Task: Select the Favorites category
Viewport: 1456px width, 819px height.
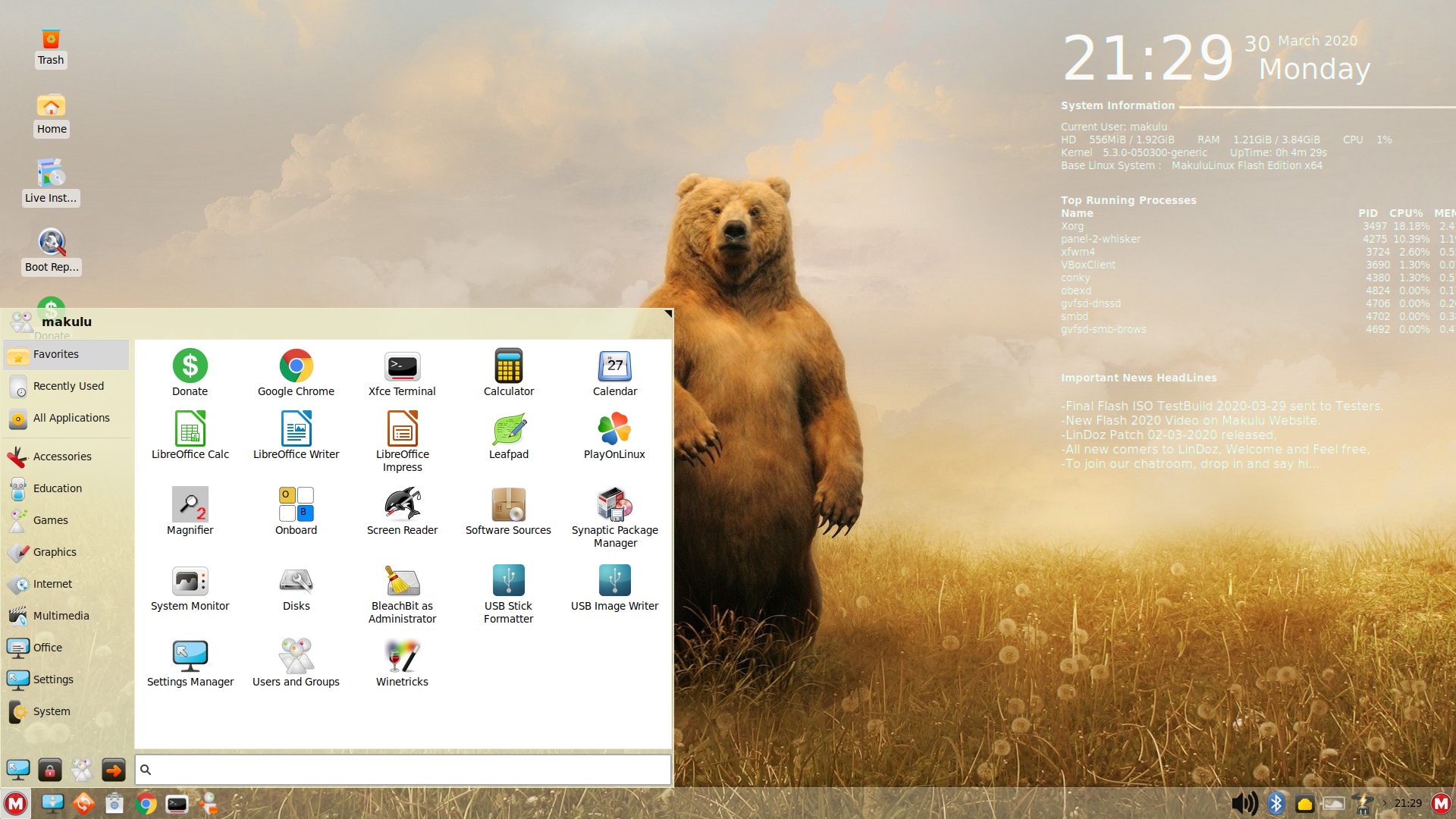Action: [x=66, y=354]
